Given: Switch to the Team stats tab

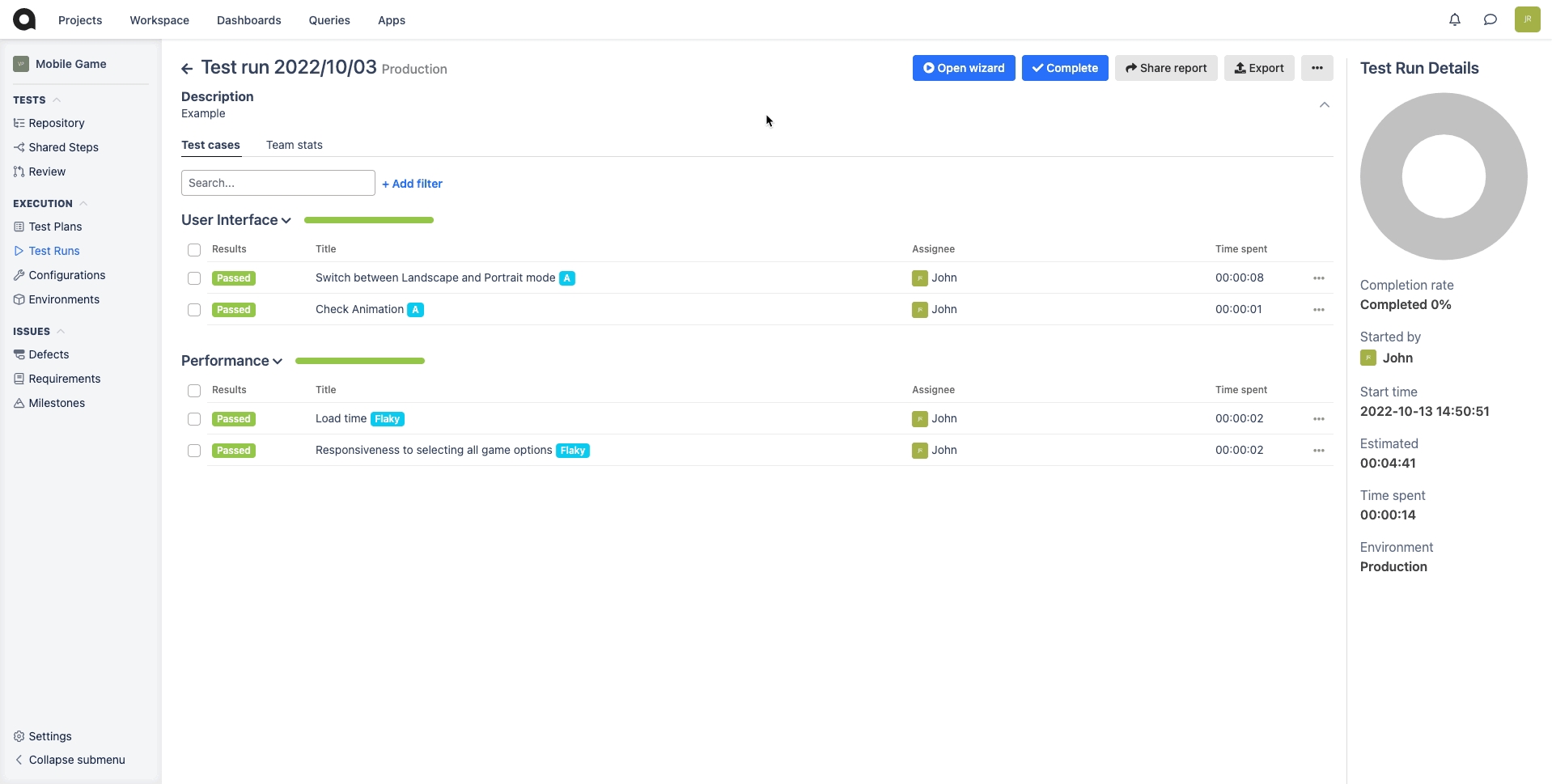Looking at the screenshot, I should [294, 145].
